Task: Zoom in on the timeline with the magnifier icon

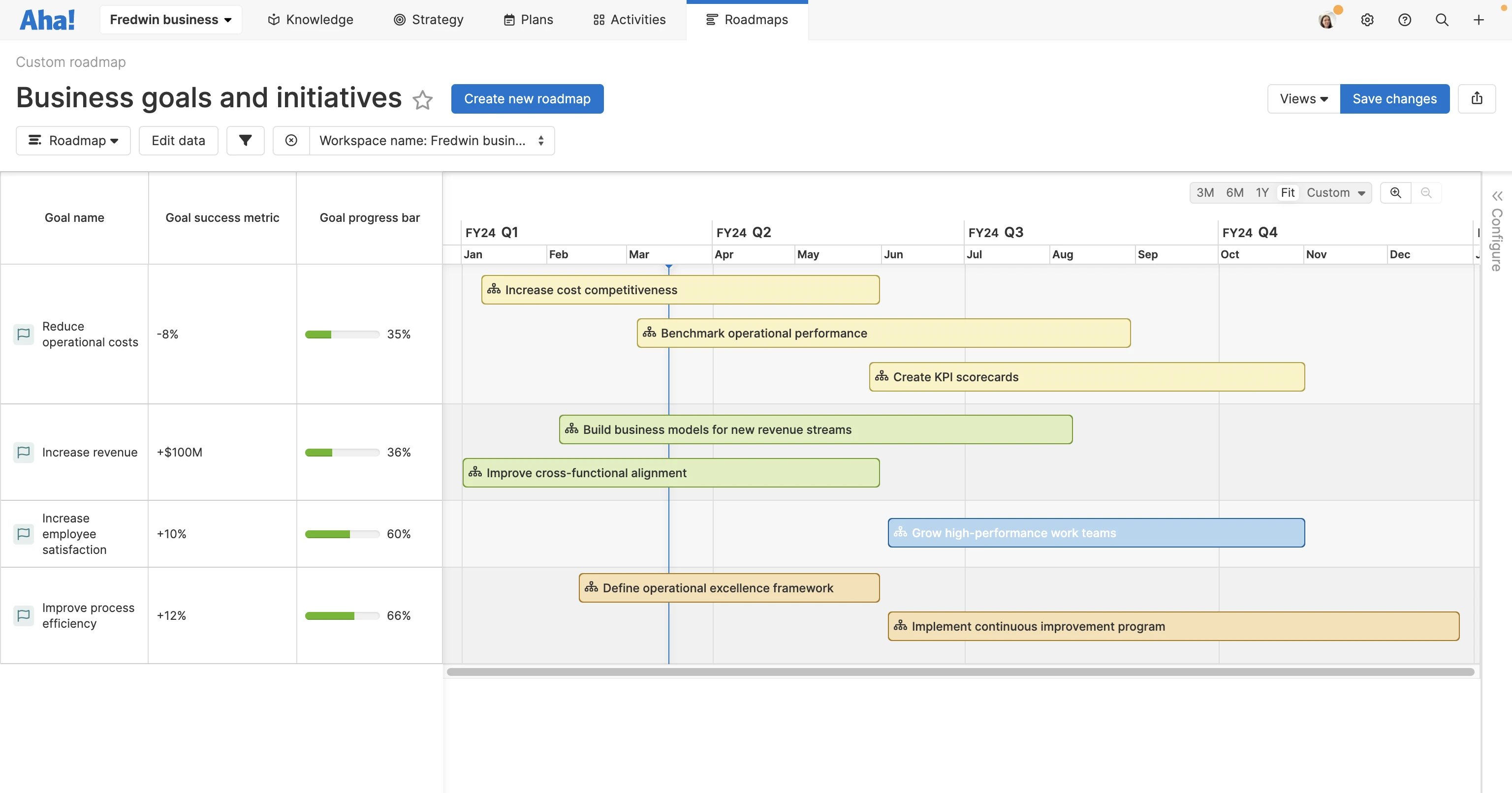Action: pos(1396,192)
